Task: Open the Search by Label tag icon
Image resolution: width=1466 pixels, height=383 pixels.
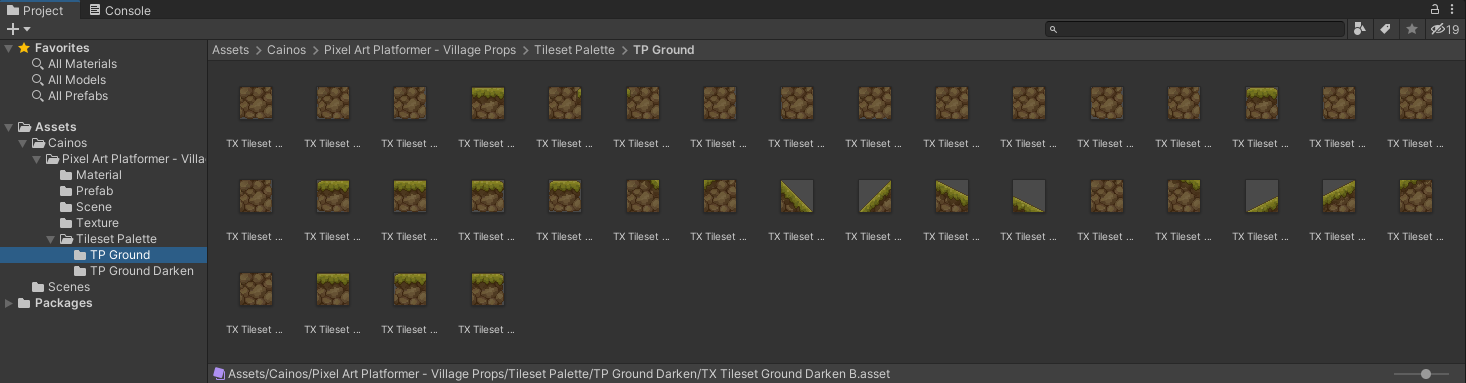Action: pos(1385,29)
